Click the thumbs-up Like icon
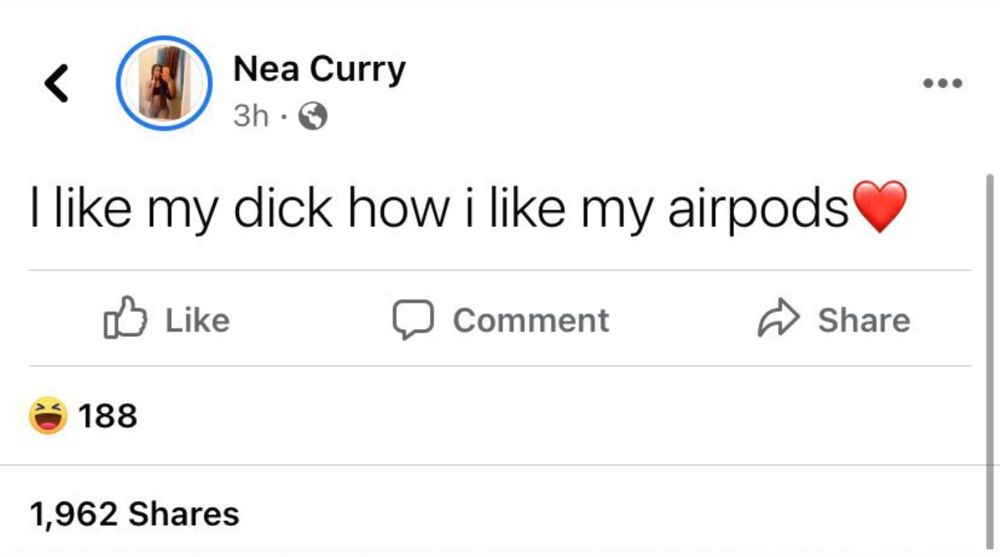This screenshot has height=557, width=1000. coord(125,317)
